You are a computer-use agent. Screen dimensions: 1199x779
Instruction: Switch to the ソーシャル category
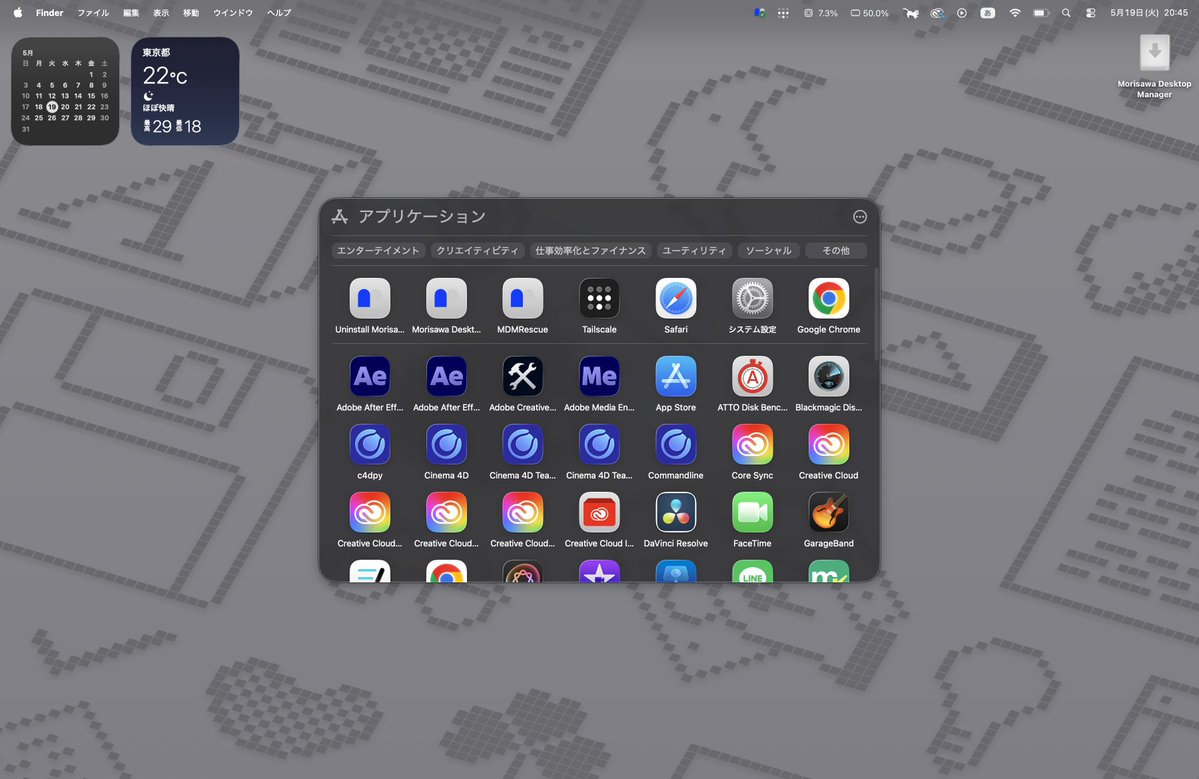point(768,251)
